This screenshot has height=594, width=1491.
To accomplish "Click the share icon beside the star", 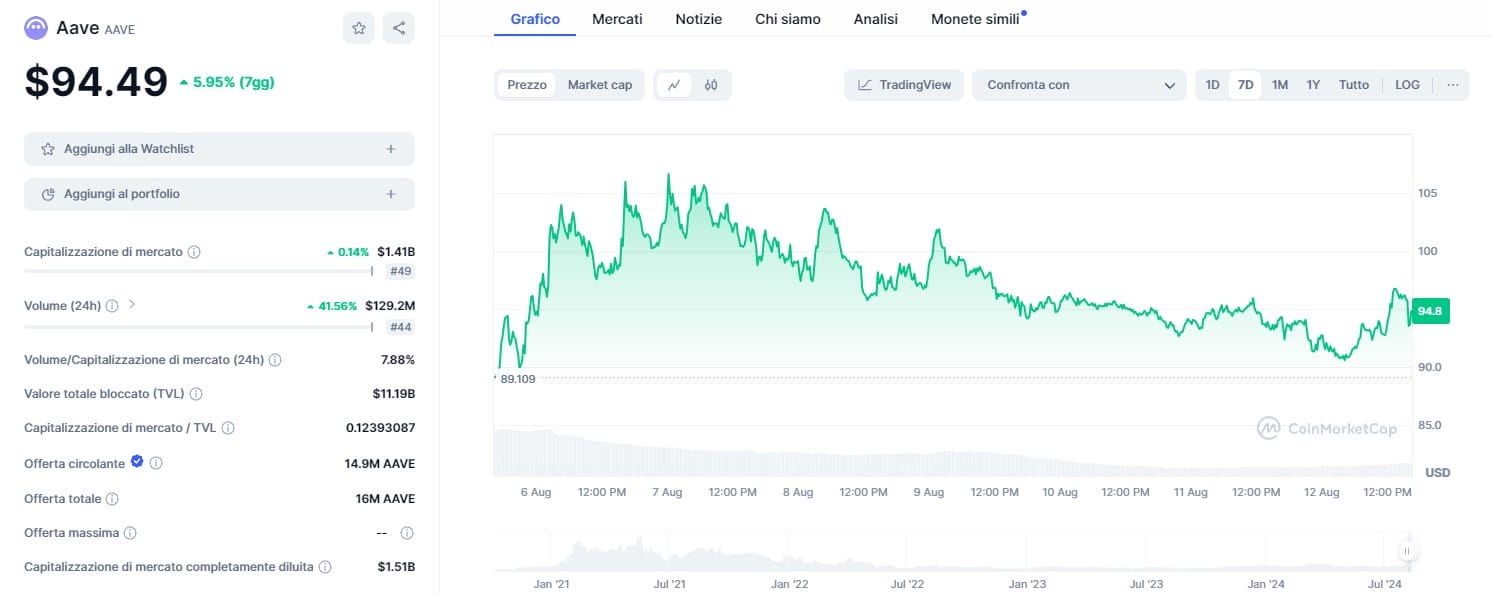I will point(399,28).
